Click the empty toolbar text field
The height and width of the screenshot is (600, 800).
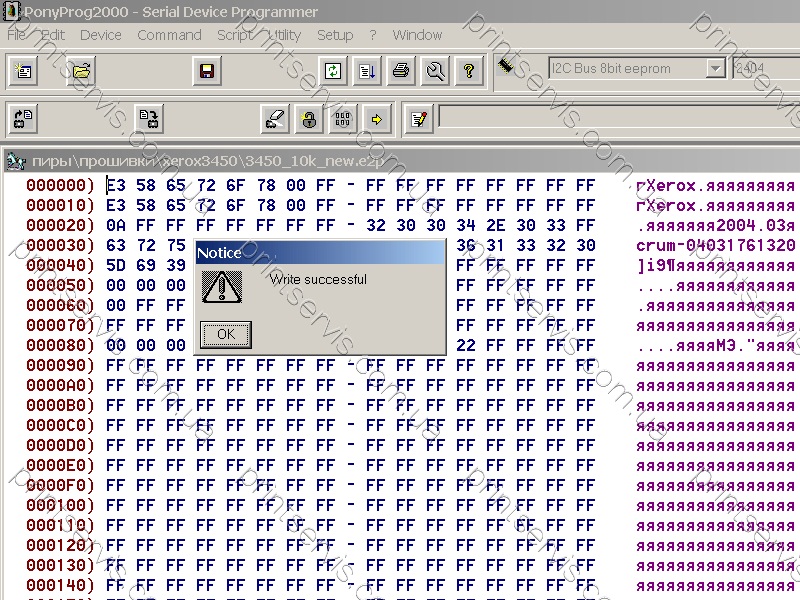[618, 117]
